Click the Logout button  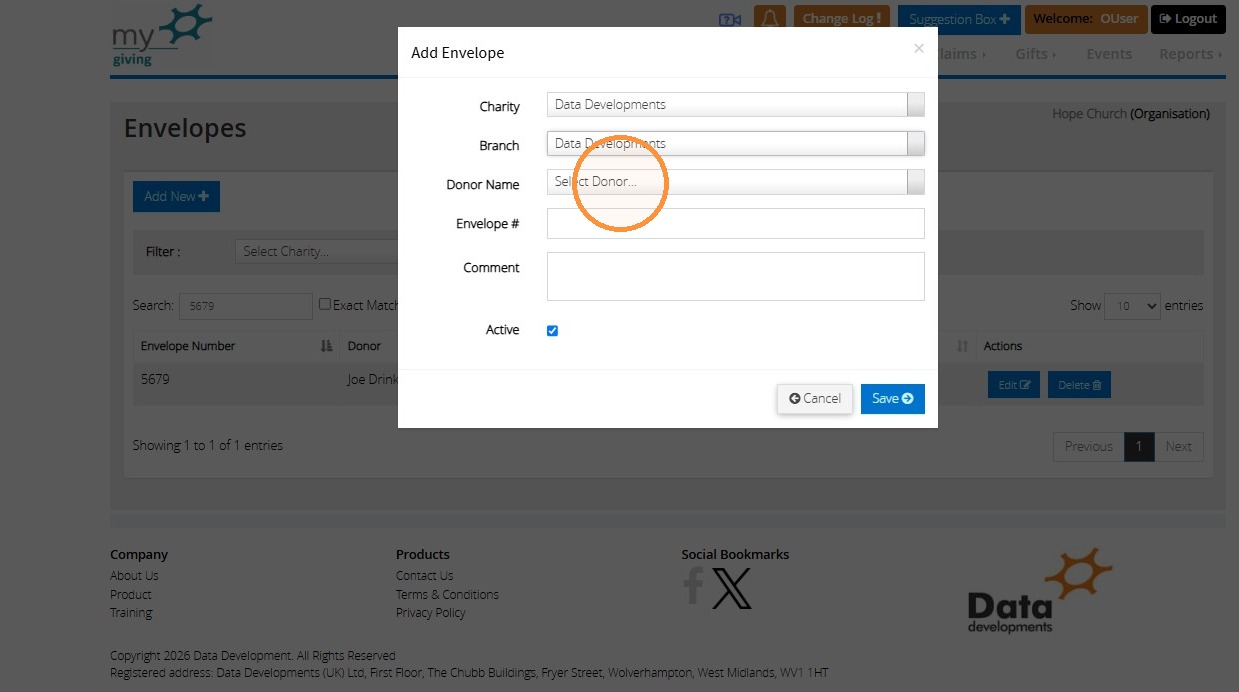point(1188,19)
